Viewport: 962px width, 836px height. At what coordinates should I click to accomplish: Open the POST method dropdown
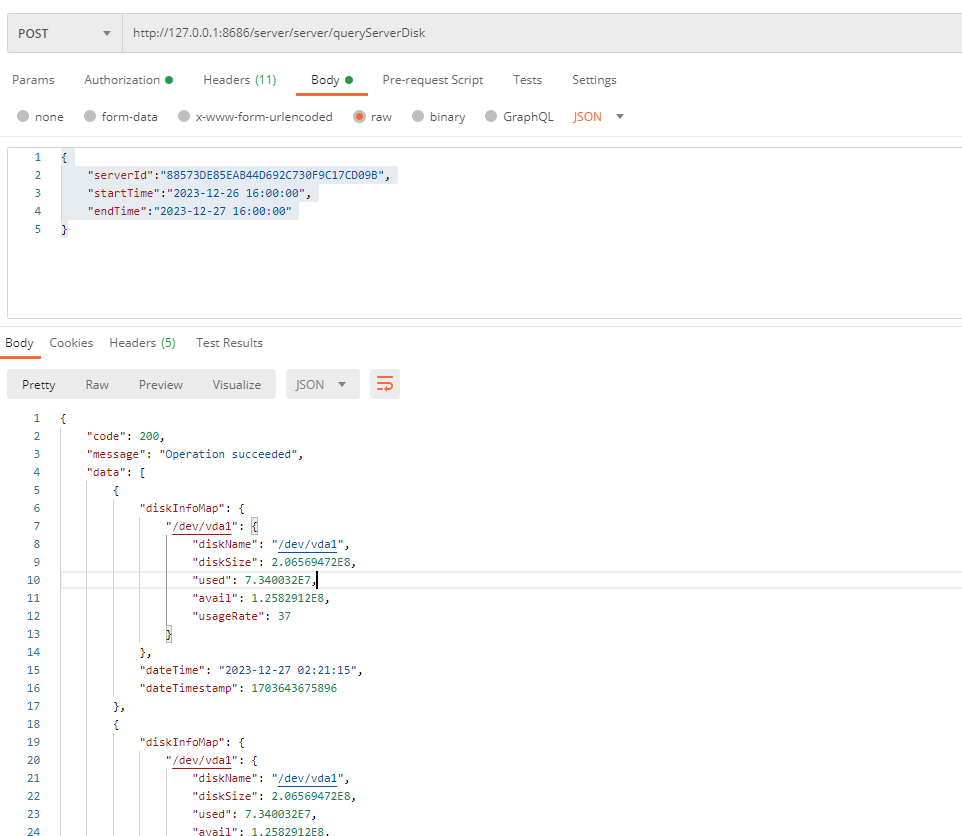click(64, 33)
